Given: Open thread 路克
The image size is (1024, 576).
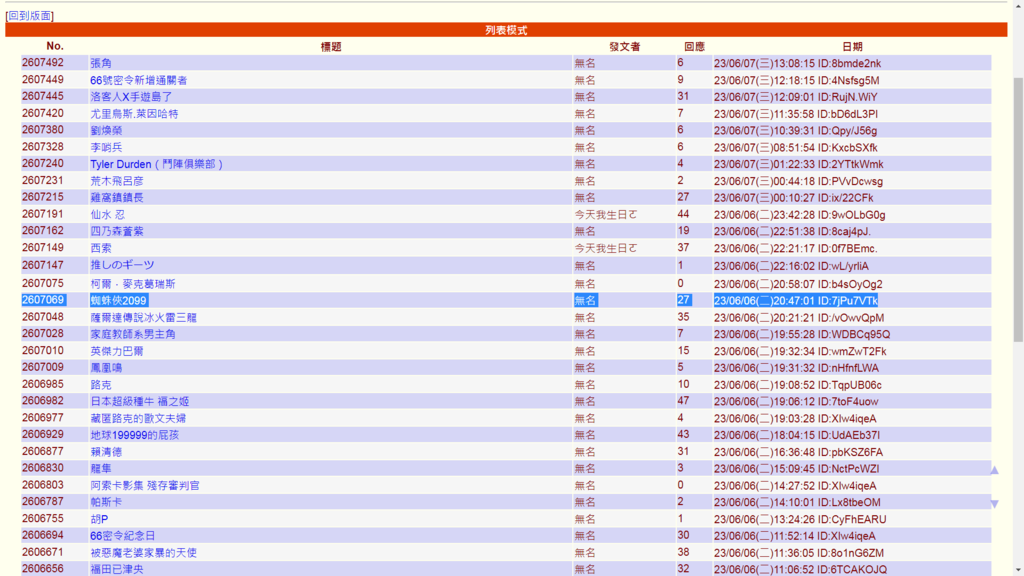Looking at the screenshot, I should 101,385.
